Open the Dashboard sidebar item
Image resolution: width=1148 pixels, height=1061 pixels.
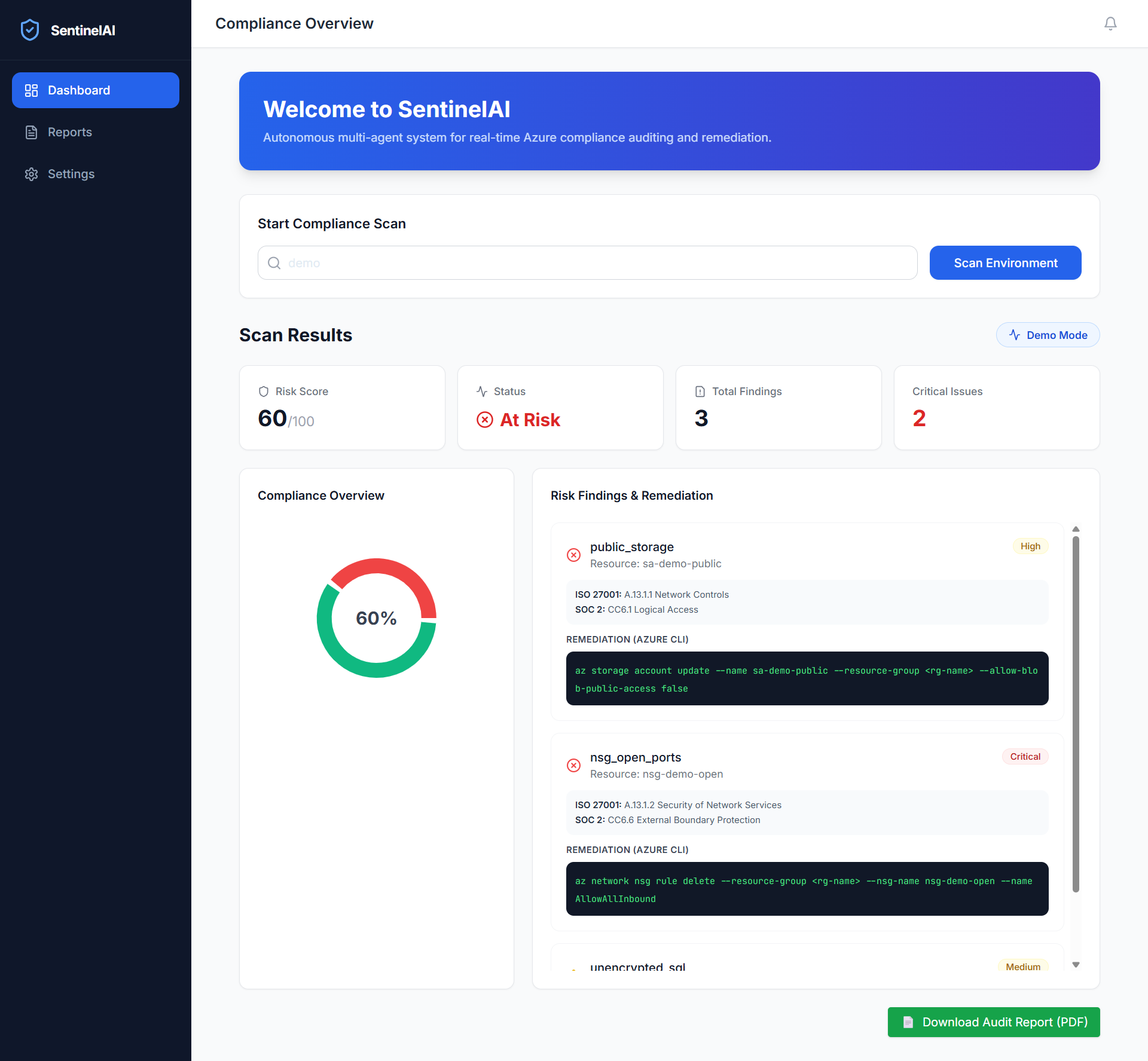tap(96, 90)
